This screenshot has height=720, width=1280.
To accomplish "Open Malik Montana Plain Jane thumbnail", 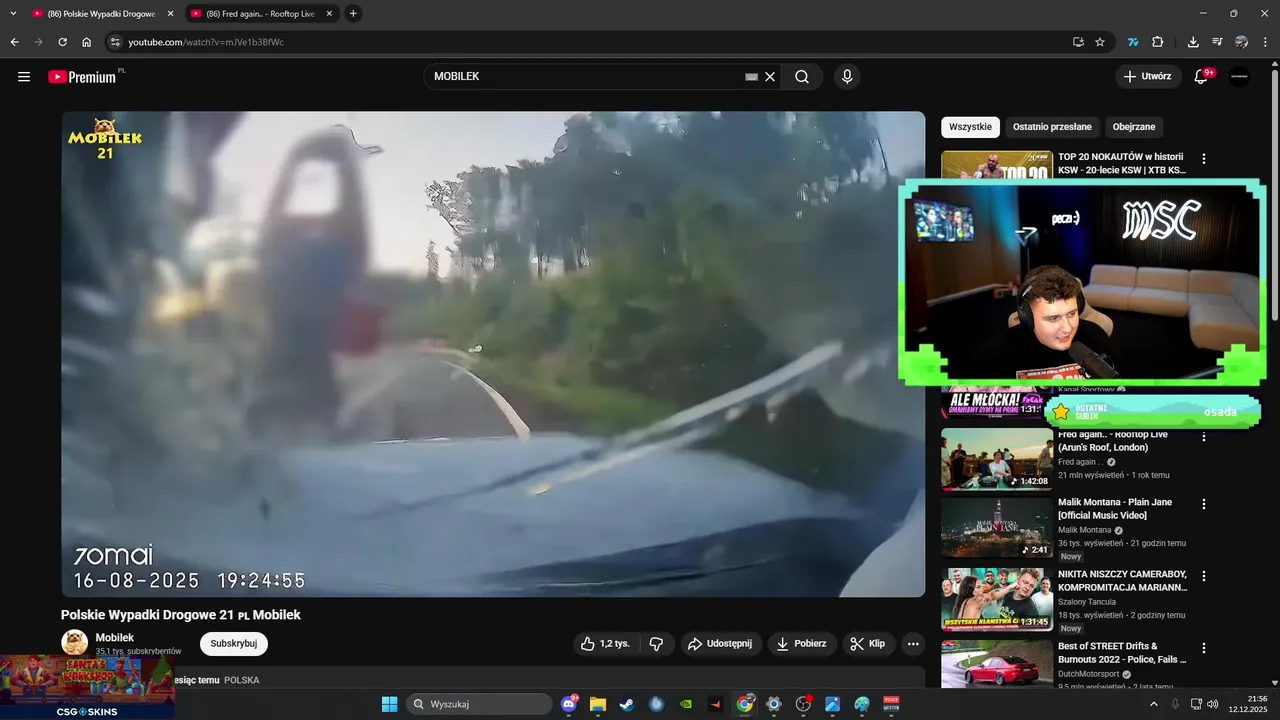I will click(997, 527).
